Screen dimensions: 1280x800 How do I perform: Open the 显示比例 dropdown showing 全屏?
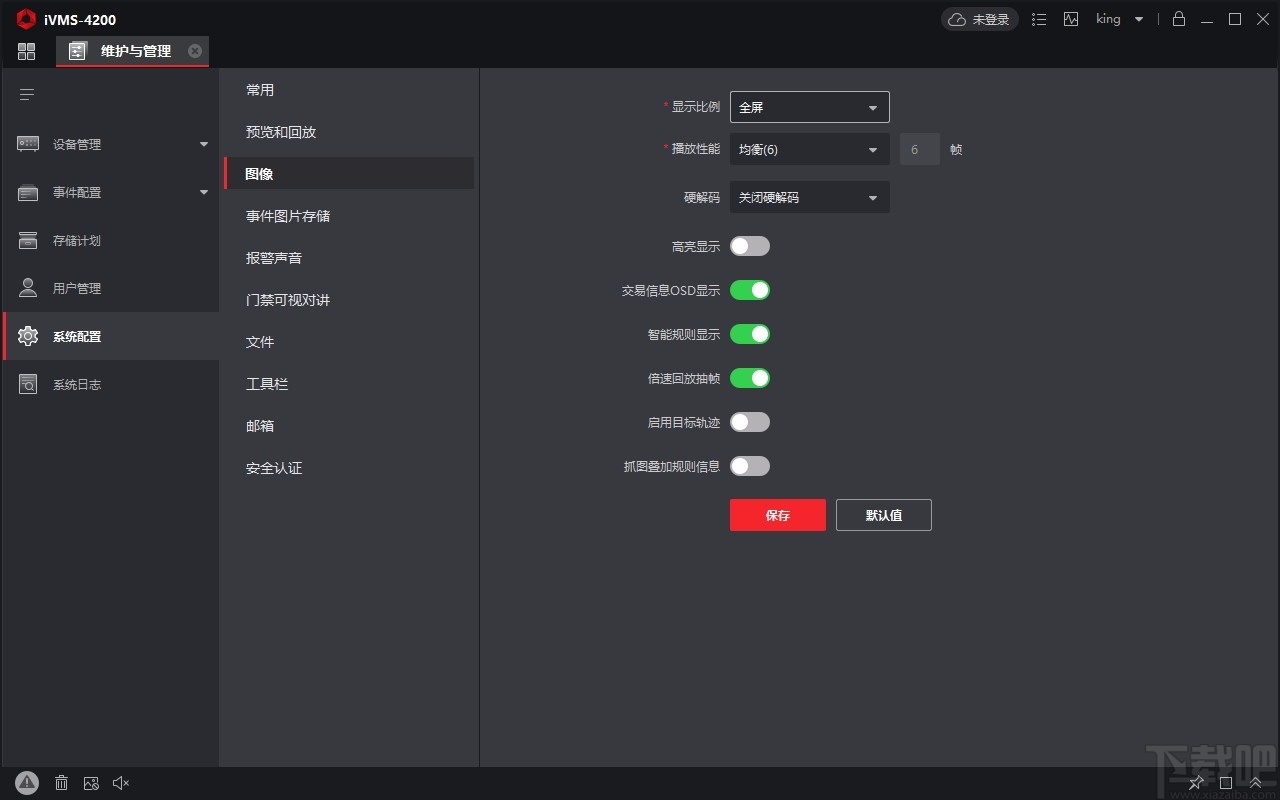809,107
